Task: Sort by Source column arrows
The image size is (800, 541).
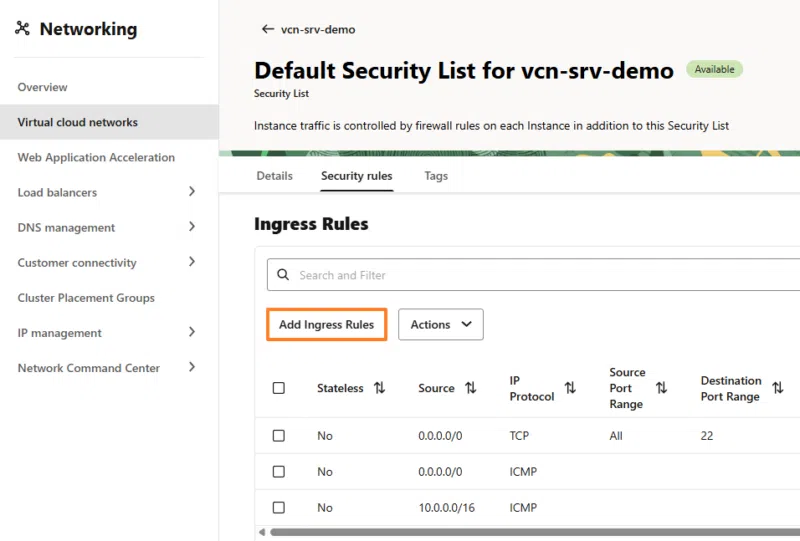Action: pos(470,388)
